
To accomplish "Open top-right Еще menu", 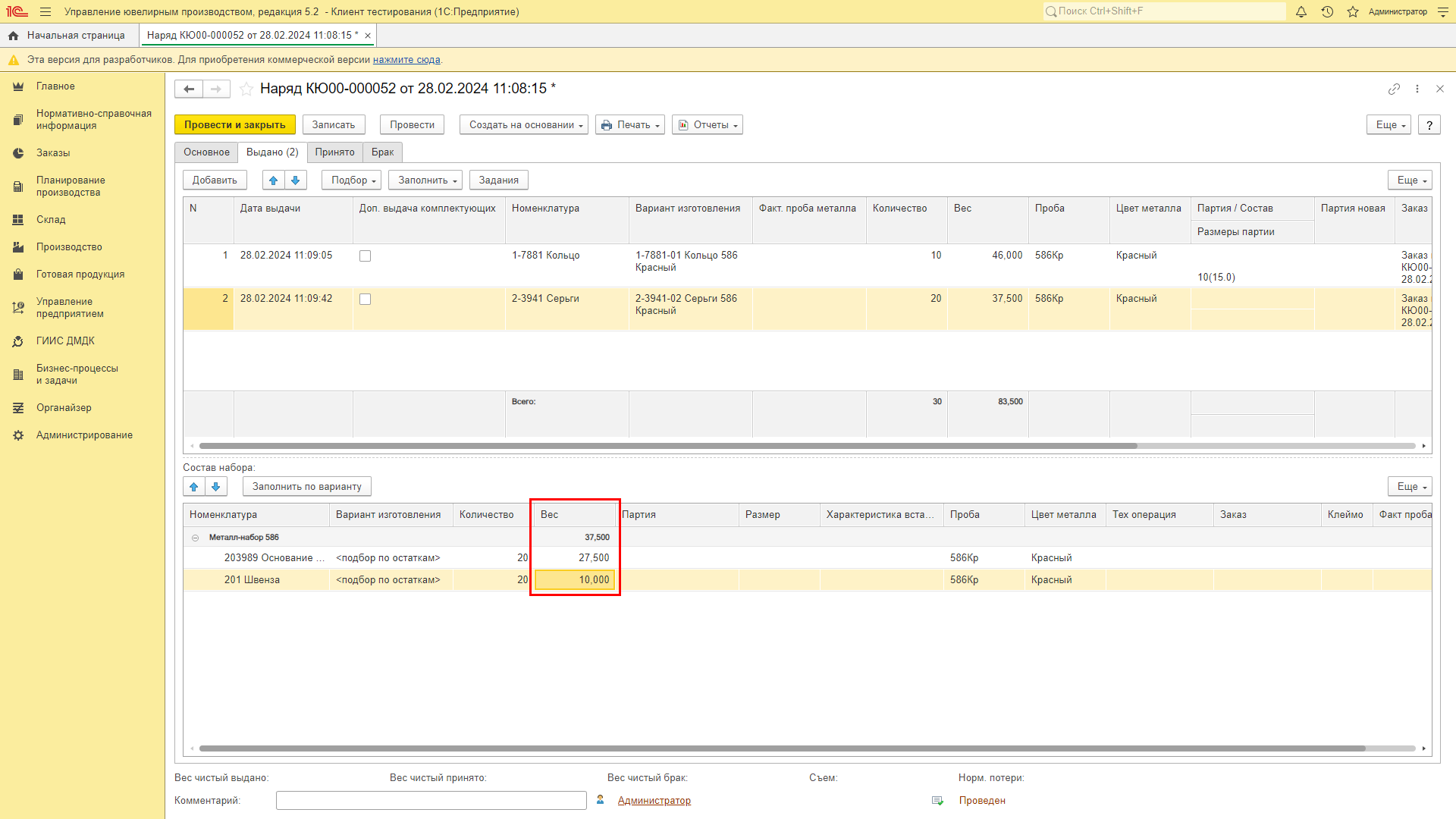I will (1389, 125).
